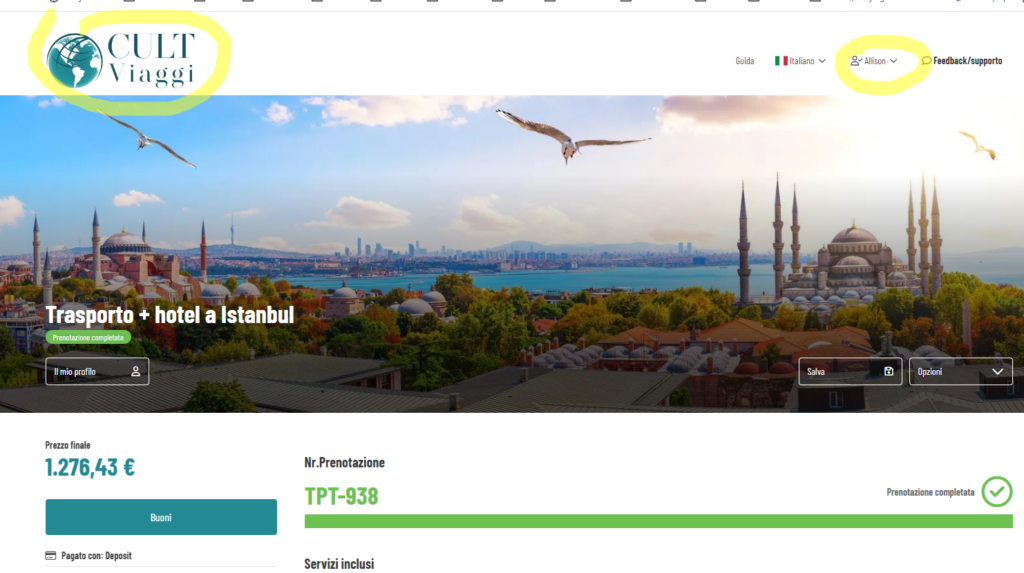
Task: Click the CULT Viaggi globe logo
Action: pyautogui.click(x=74, y=61)
